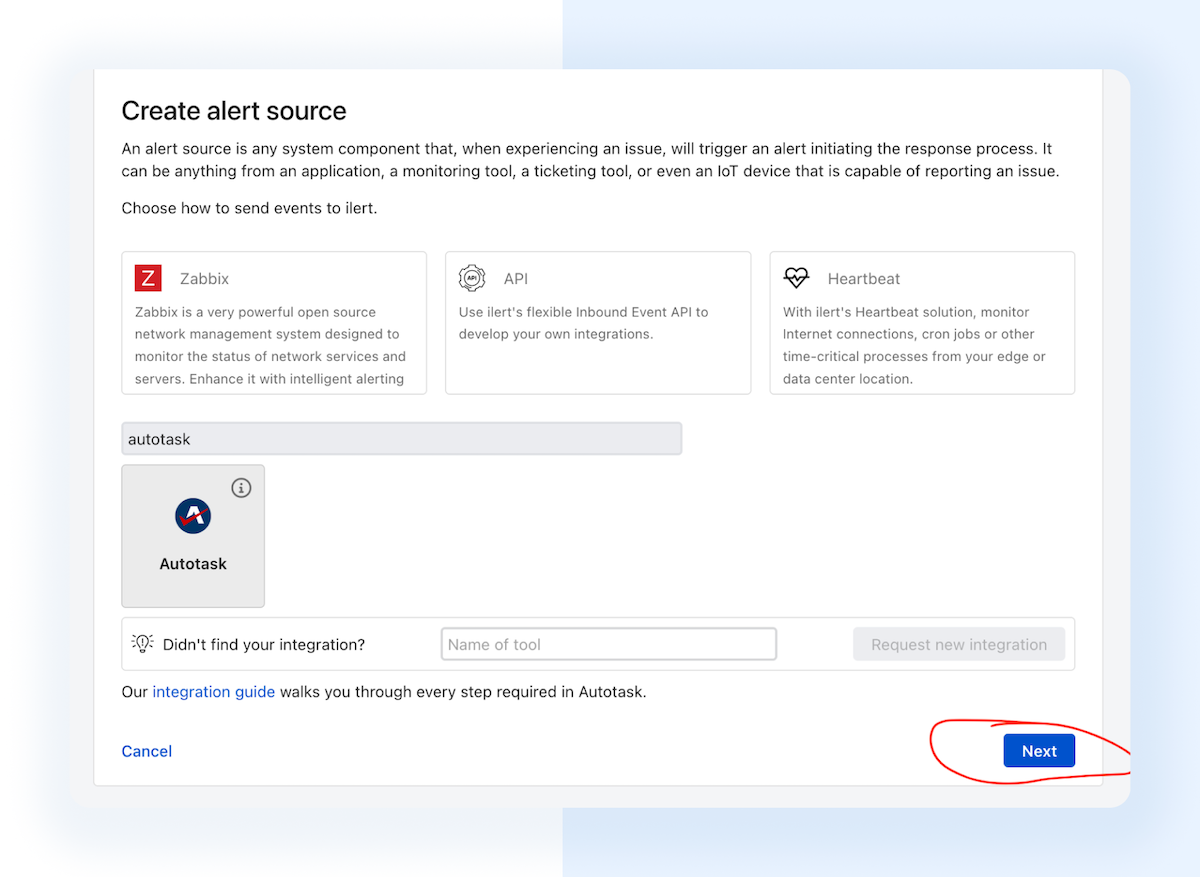Click the Autotask label under the logo
Image resolution: width=1200 pixels, height=877 pixels.
(192, 563)
